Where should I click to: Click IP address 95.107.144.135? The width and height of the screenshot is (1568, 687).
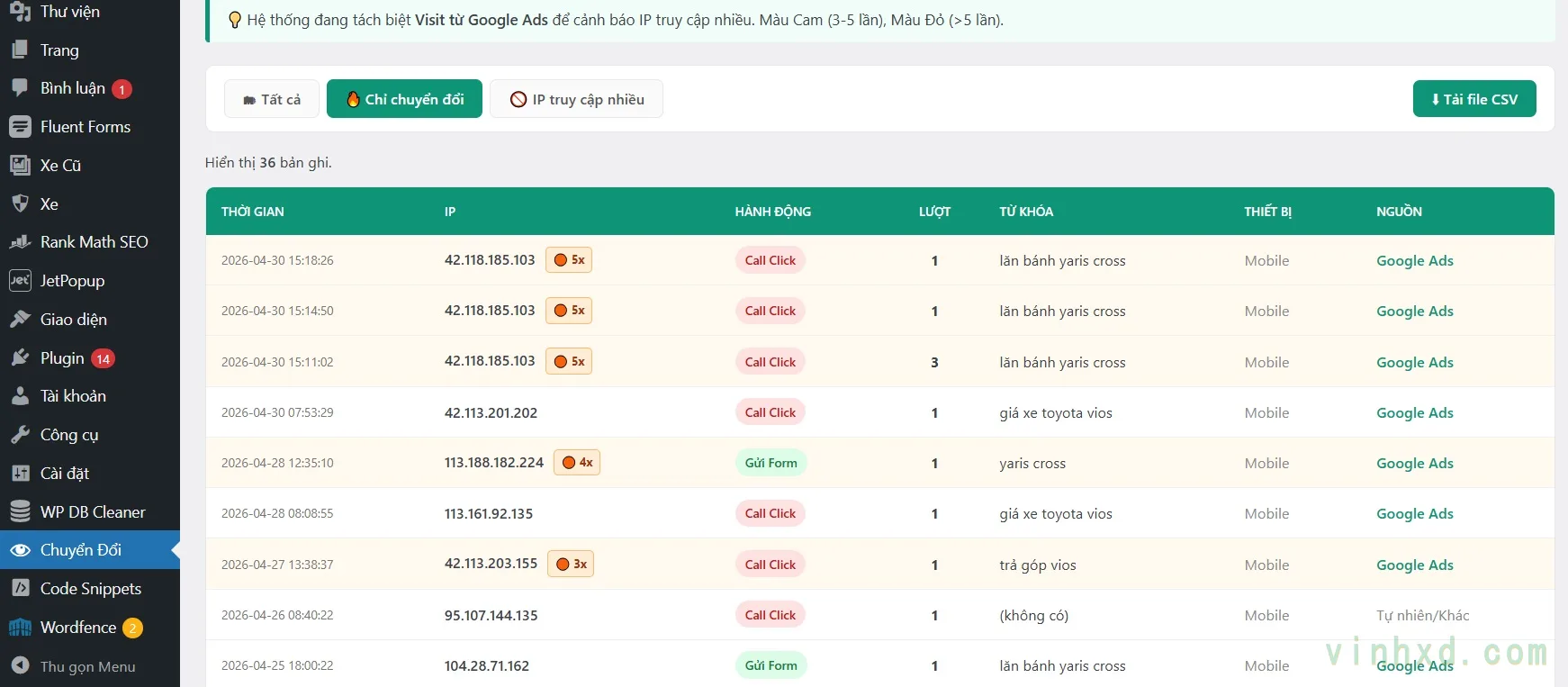491,615
